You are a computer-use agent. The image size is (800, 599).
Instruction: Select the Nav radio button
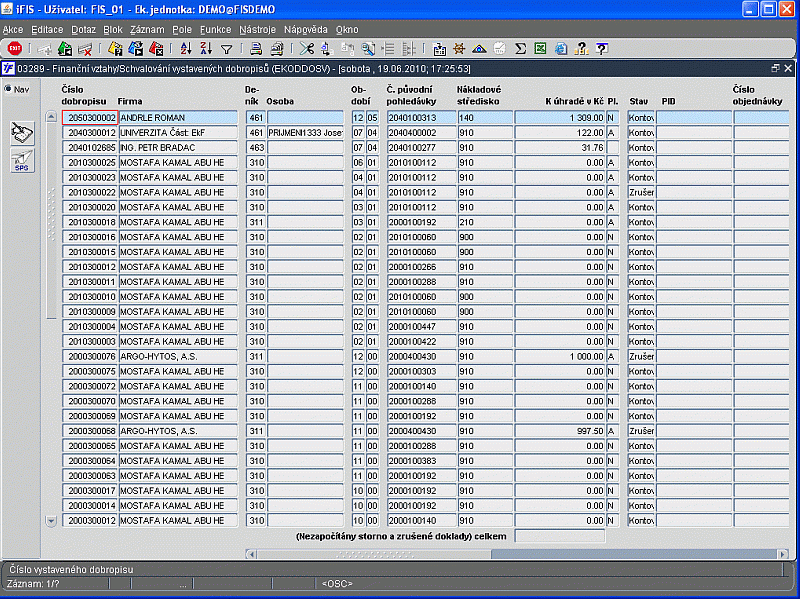8,89
